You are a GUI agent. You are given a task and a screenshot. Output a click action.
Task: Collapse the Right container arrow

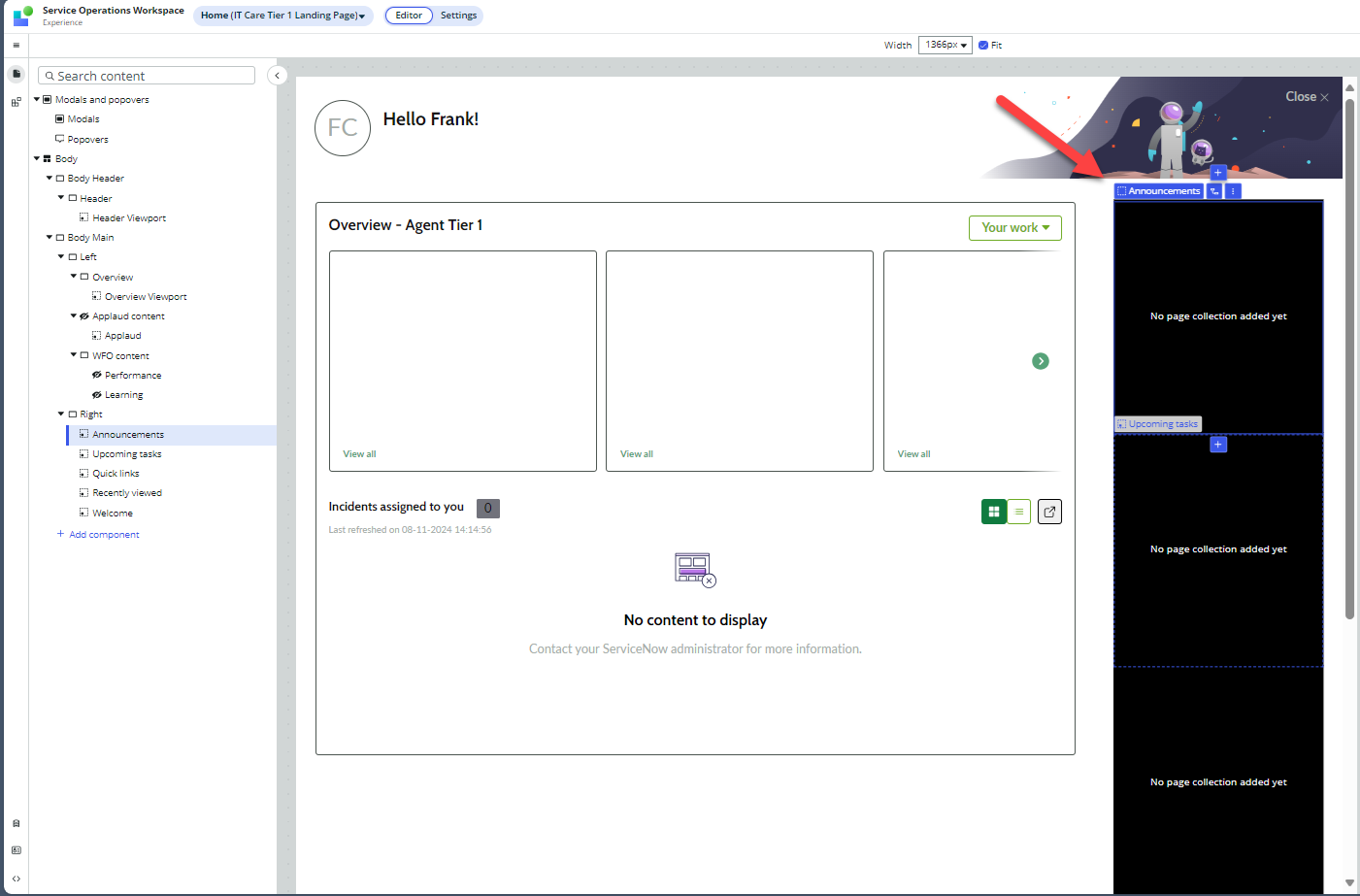pos(61,414)
